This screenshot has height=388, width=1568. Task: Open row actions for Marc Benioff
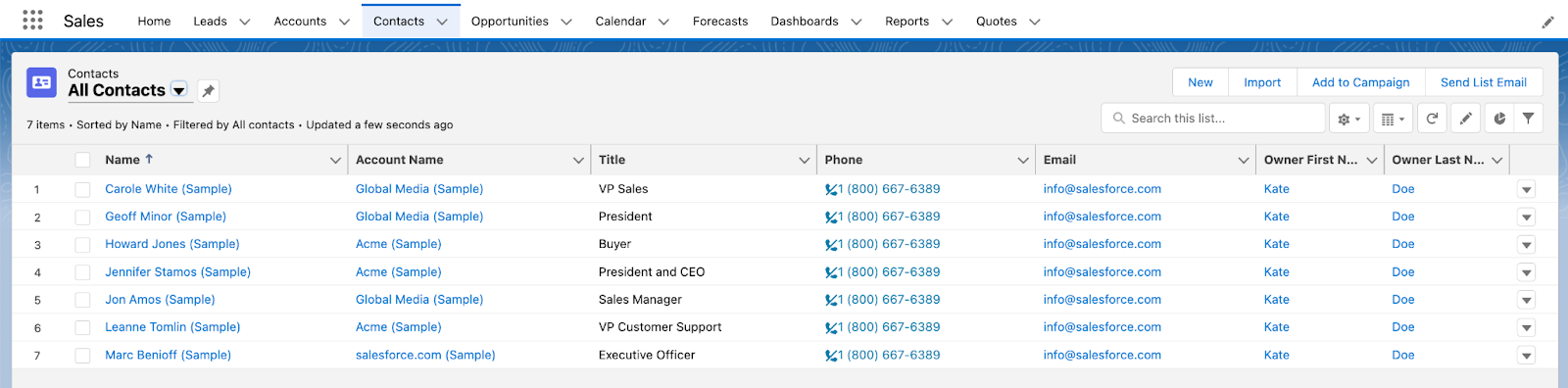(x=1526, y=356)
